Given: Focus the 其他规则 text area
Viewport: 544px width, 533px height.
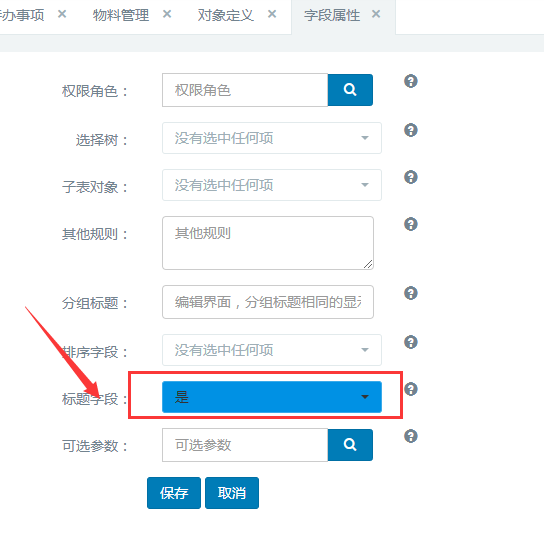Looking at the screenshot, I should pyautogui.click(x=268, y=243).
